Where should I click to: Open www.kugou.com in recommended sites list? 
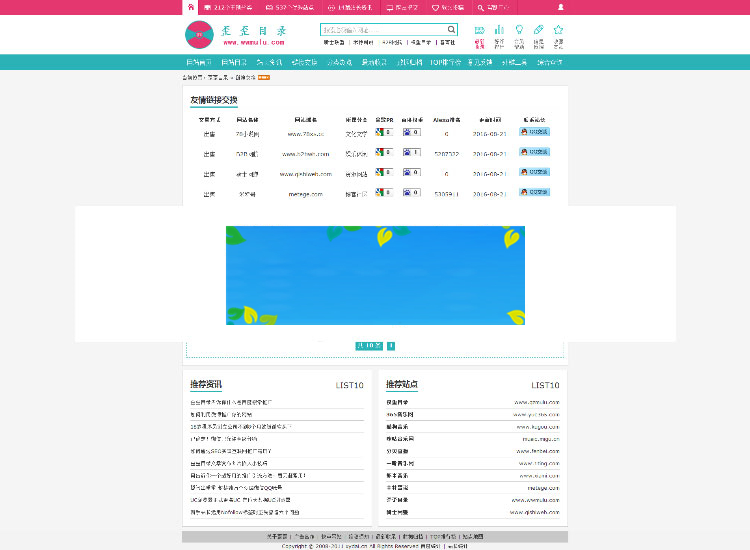pos(536,426)
